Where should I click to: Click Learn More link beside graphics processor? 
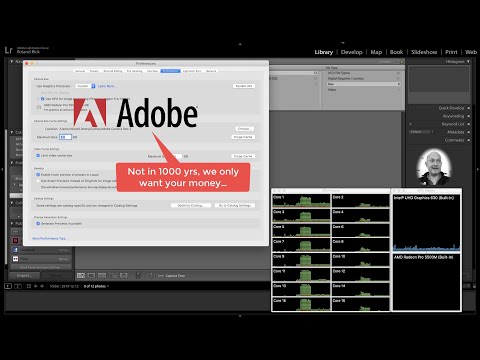[x=106, y=86]
